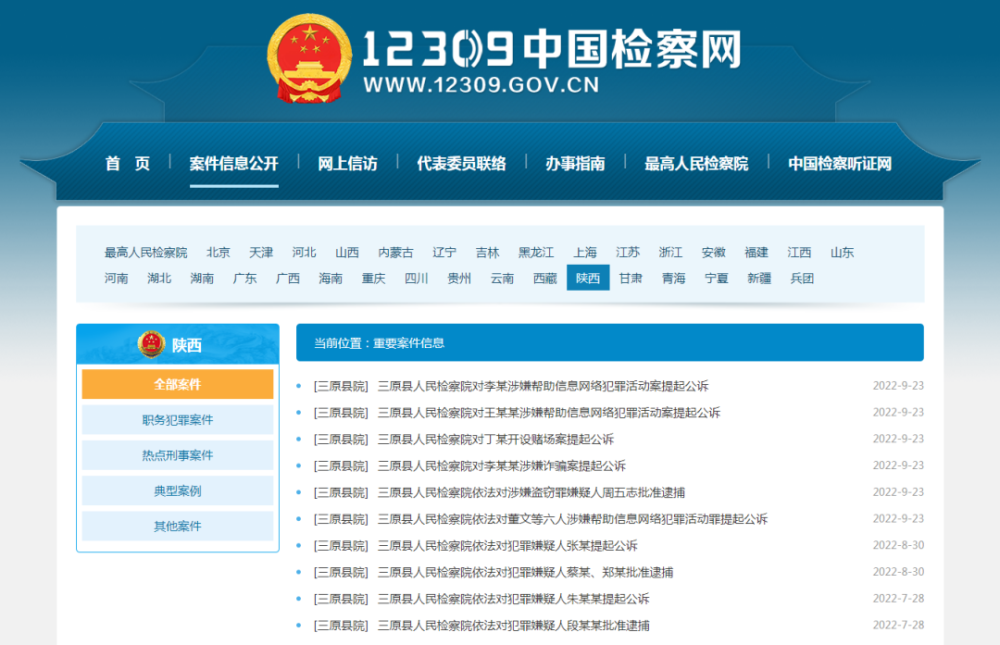Click the WWW.12309.GOV.CN site address text
Viewport: 1000px width, 645px height.
[482, 85]
